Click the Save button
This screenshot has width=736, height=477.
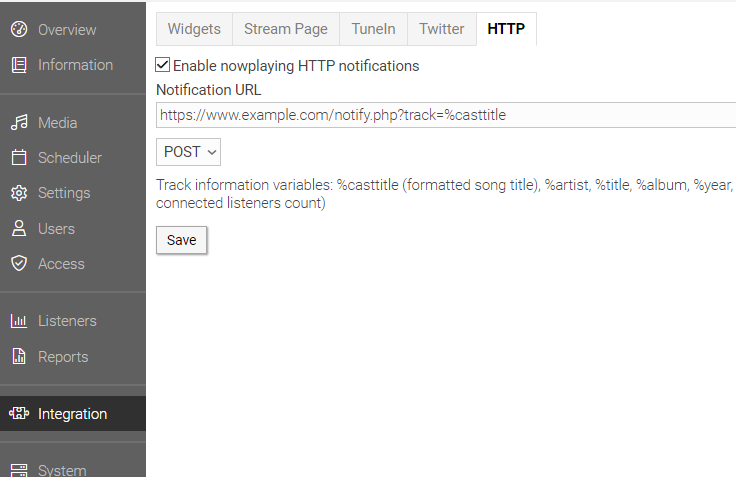(181, 240)
